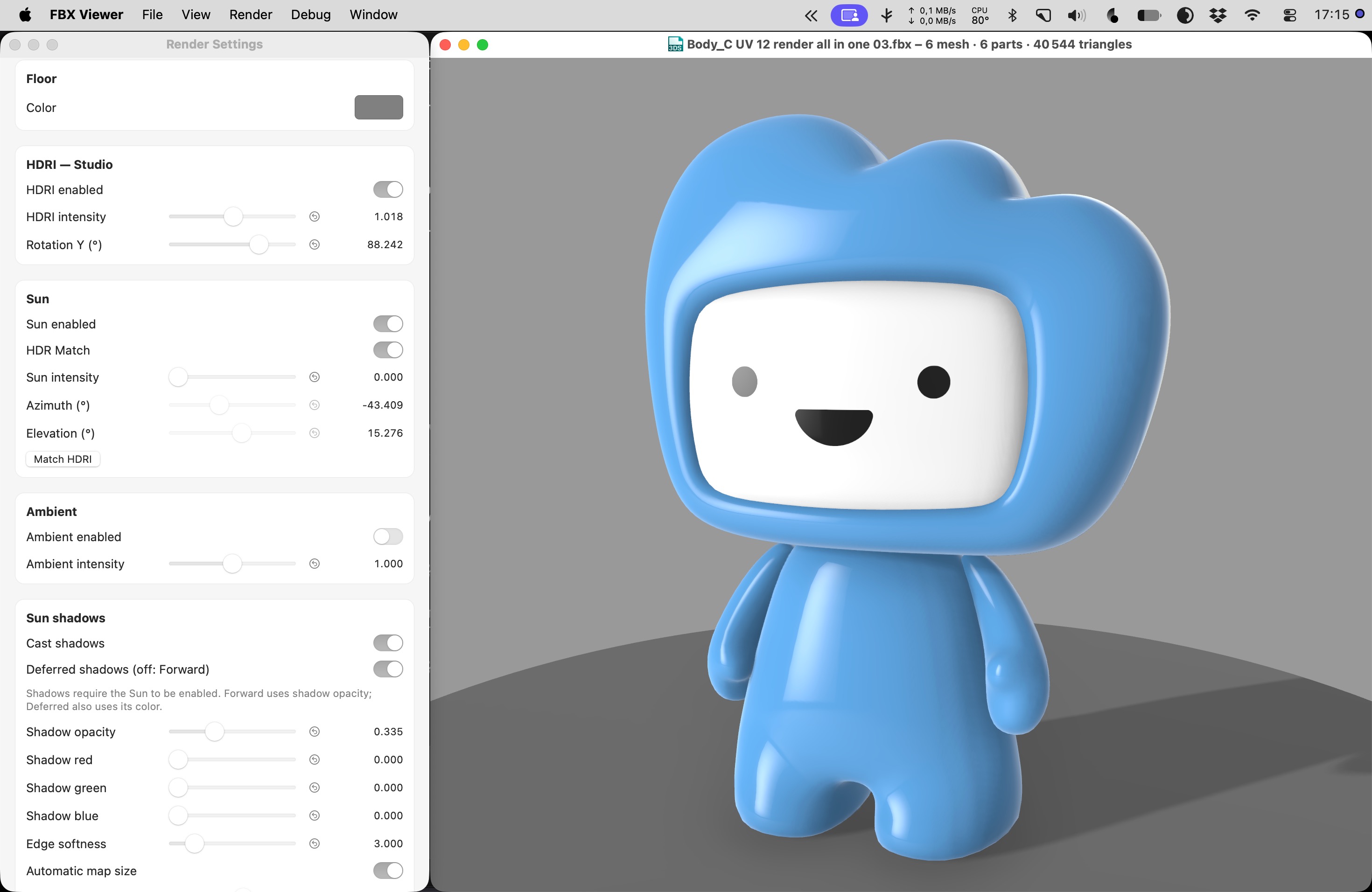Screen dimensions: 1372x892
Task: Click the Edge softness slider knob
Action: [194, 843]
